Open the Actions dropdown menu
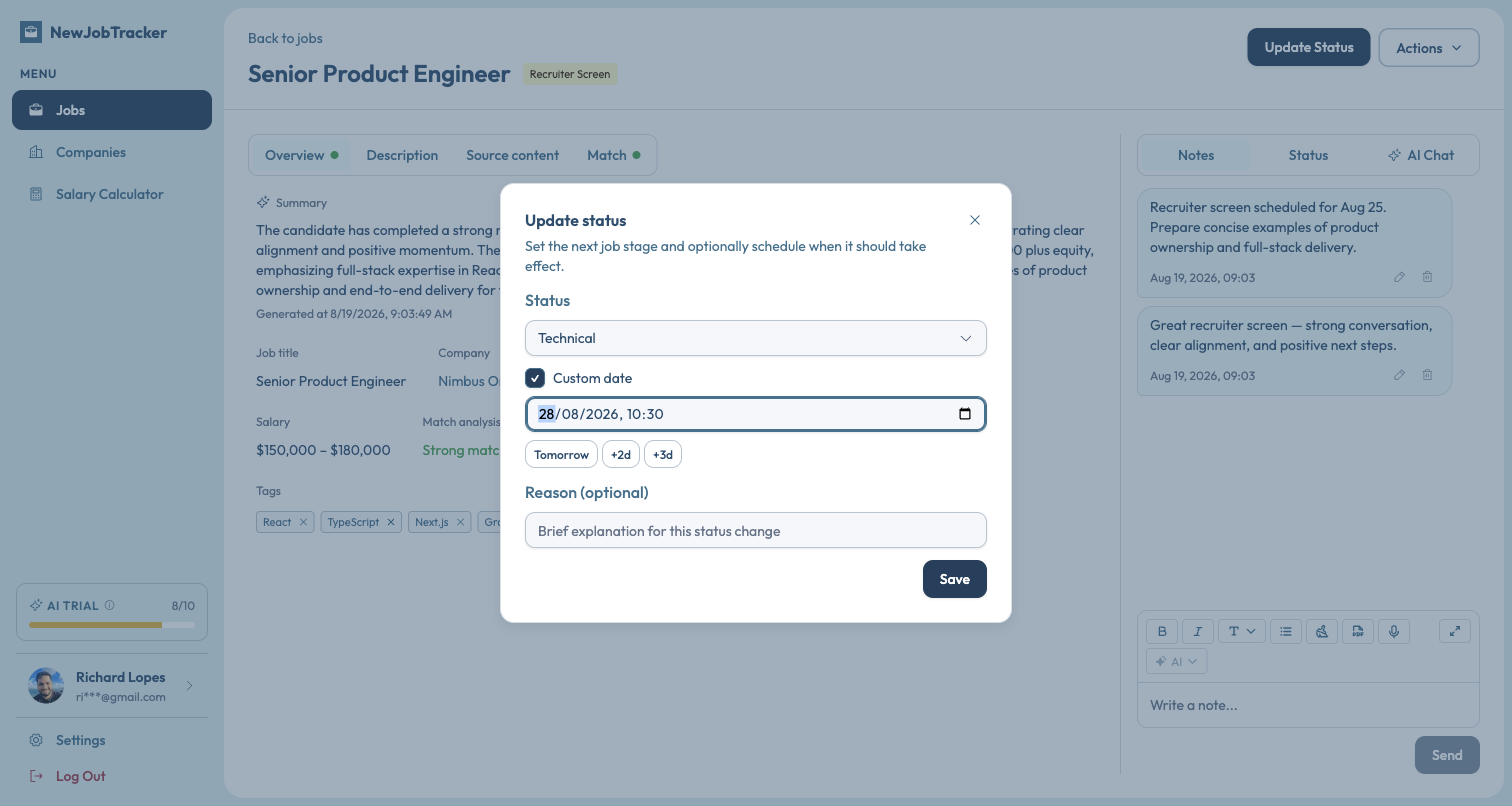Image resolution: width=1512 pixels, height=806 pixels. click(x=1429, y=48)
